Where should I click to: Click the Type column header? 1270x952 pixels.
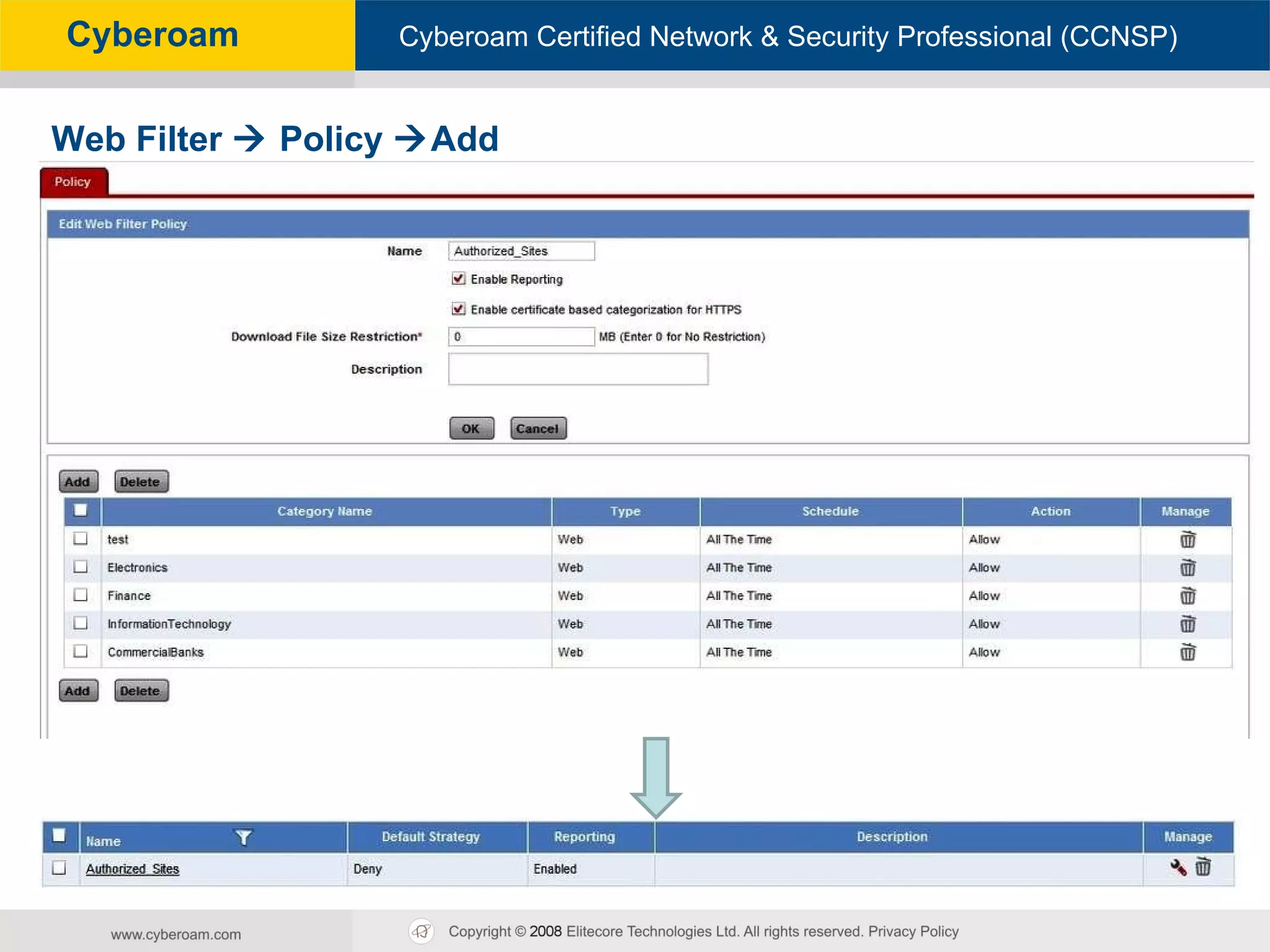coord(625,511)
